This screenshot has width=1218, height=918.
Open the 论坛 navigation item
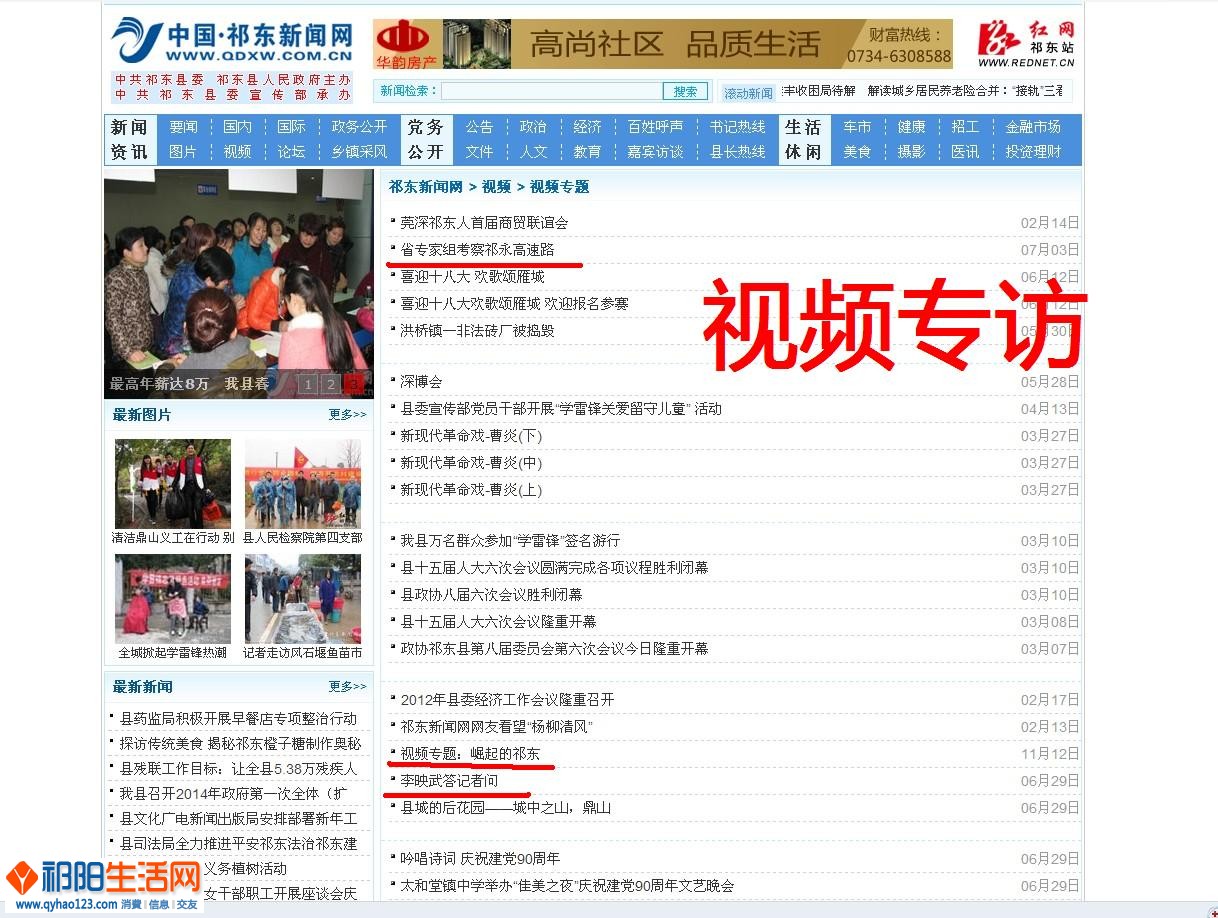pos(291,152)
